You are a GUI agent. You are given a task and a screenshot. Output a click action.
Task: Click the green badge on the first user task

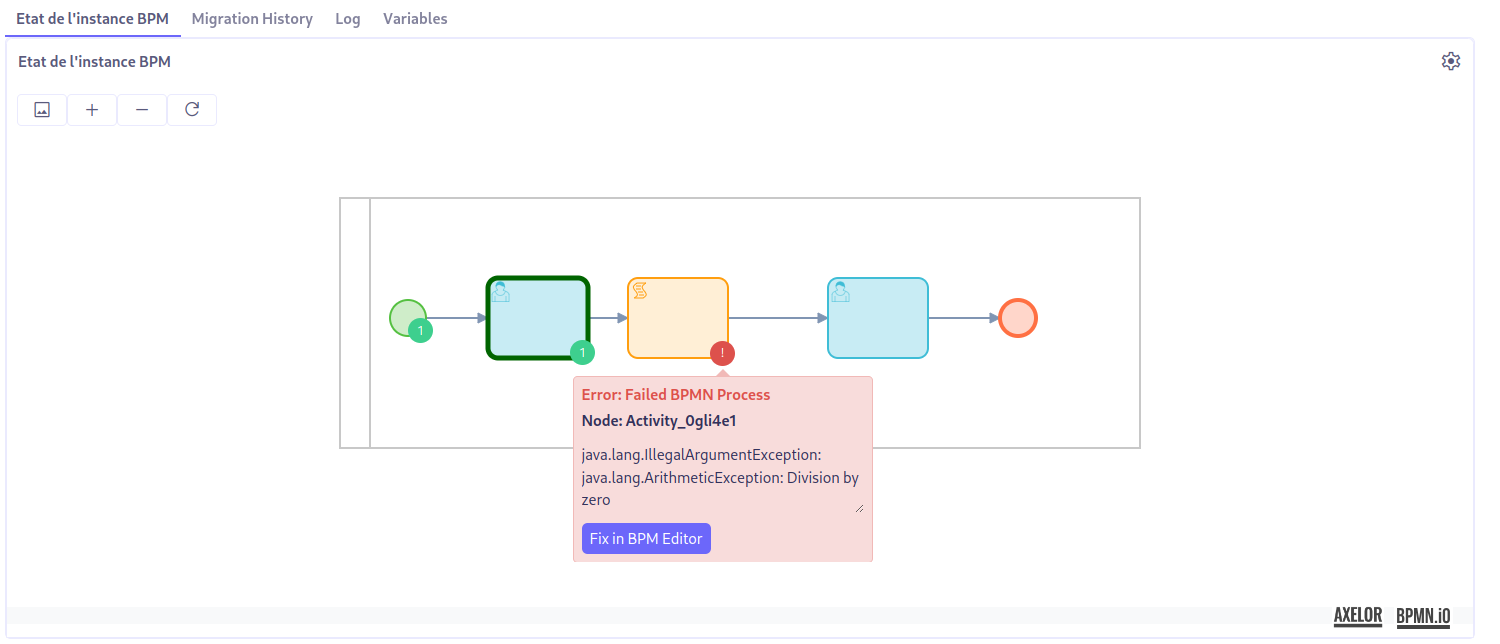click(x=582, y=352)
